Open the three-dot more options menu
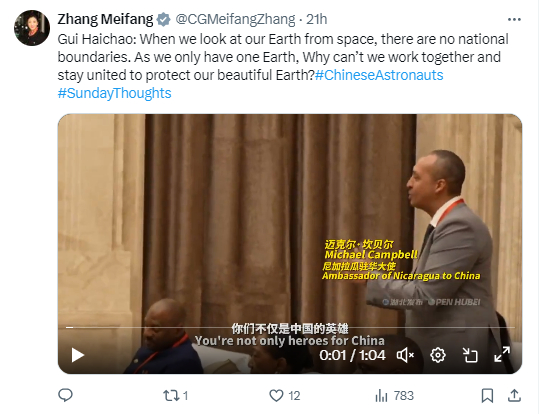The width and height of the screenshot is (539, 414). click(514, 20)
